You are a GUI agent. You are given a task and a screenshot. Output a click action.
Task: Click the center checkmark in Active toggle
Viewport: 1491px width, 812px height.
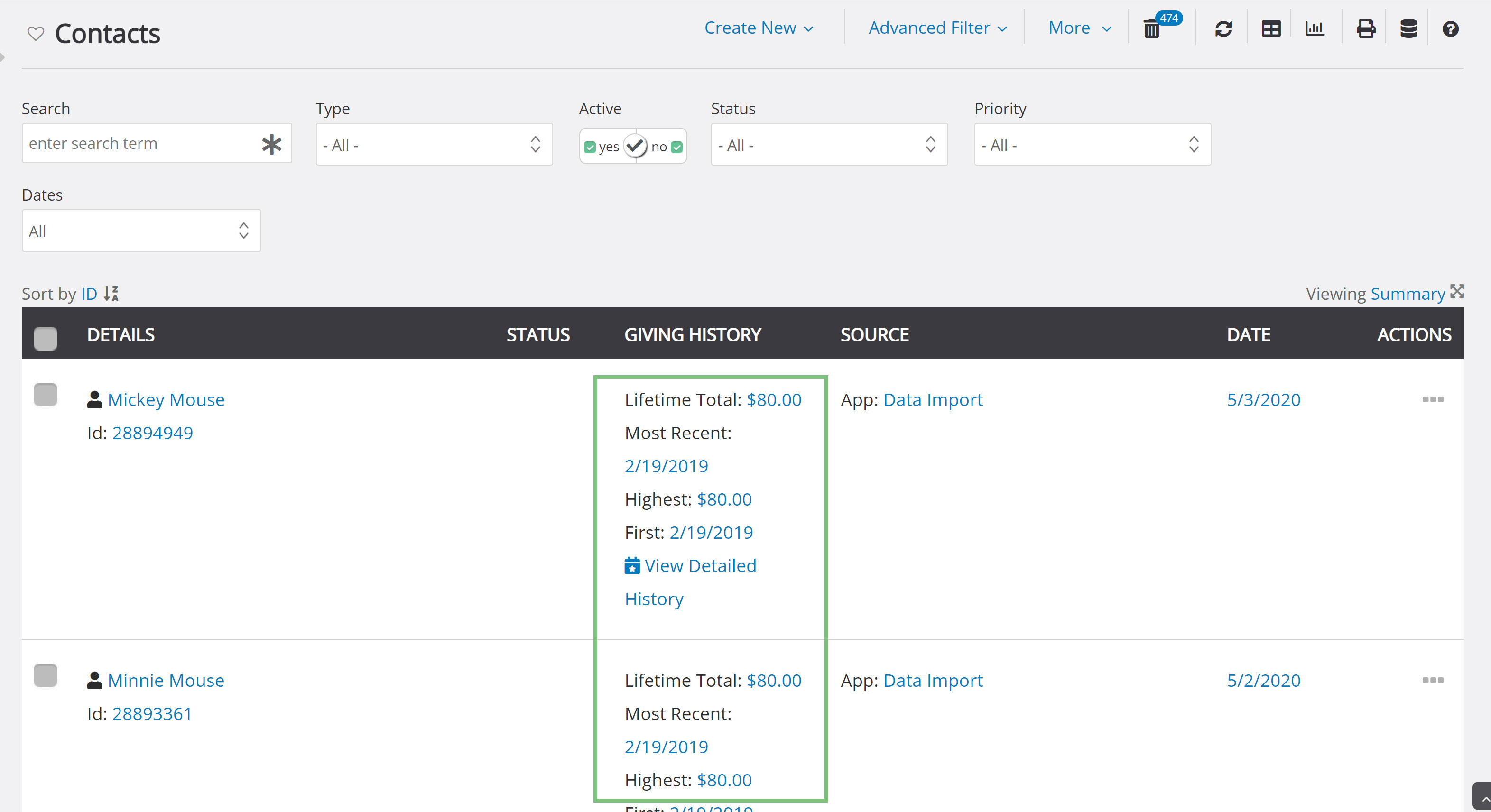click(x=635, y=146)
